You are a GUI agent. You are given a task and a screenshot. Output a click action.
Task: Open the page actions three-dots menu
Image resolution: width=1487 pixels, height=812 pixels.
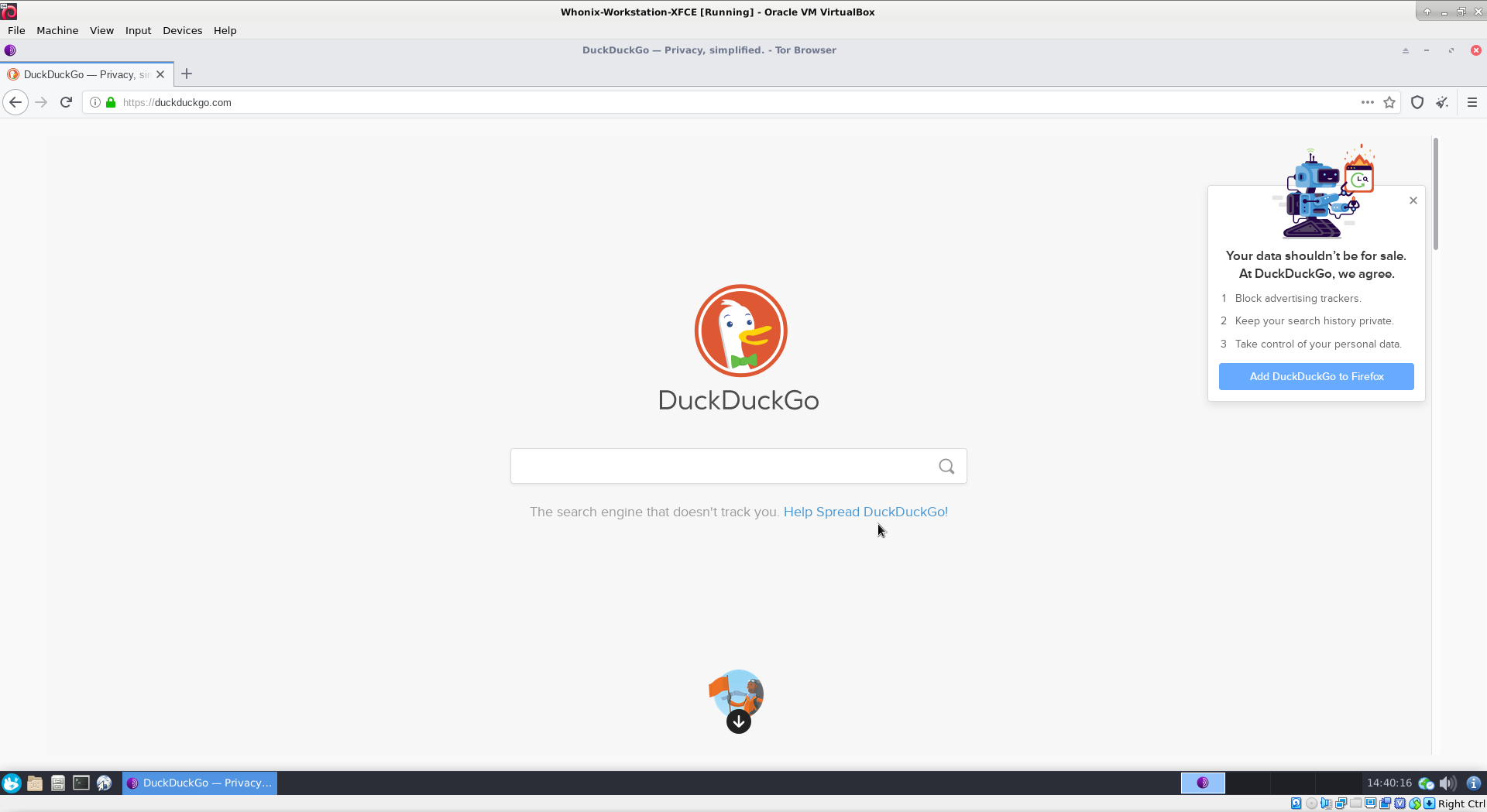tap(1368, 102)
